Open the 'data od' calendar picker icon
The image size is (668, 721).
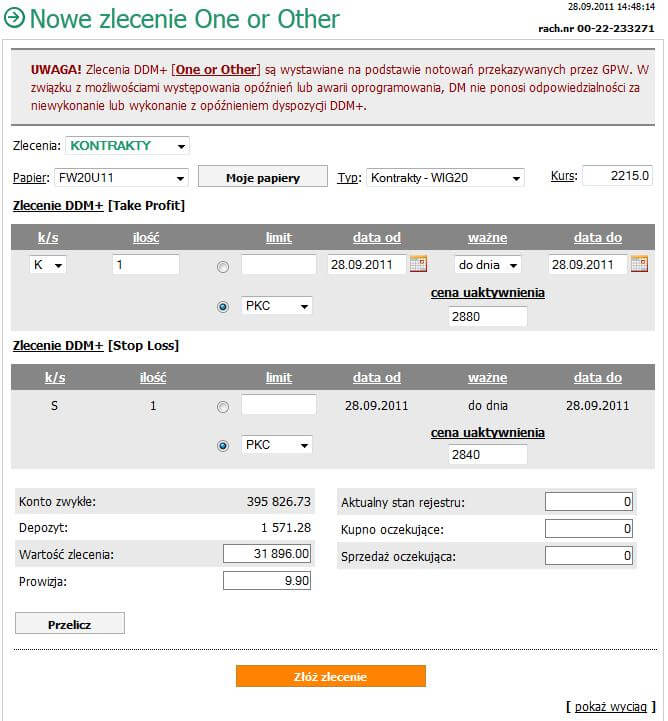(x=418, y=265)
